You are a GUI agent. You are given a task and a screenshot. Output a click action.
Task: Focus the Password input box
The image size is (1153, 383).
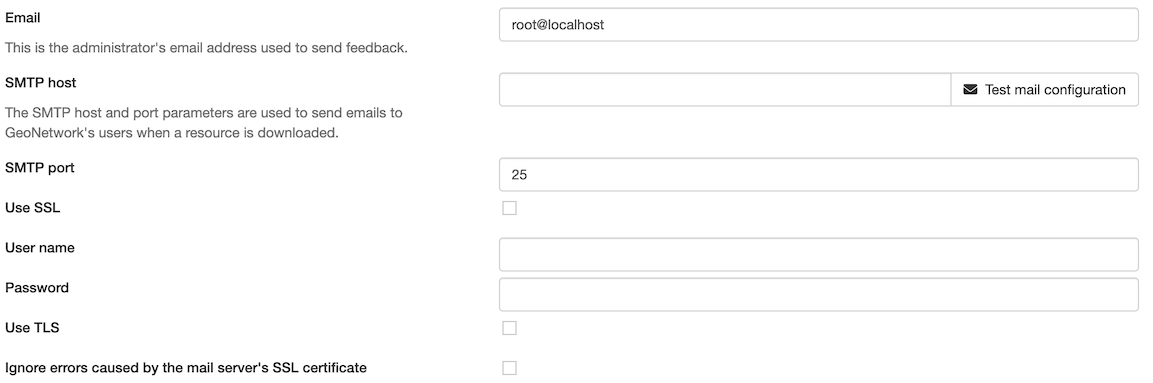[818, 294]
